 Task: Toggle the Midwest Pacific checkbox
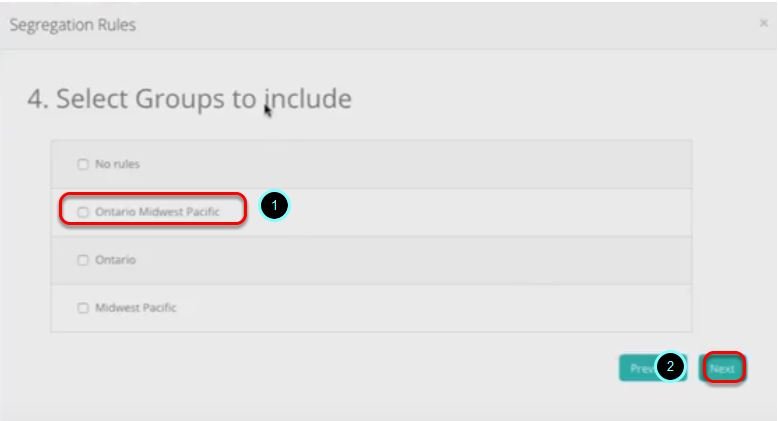[84, 308]
